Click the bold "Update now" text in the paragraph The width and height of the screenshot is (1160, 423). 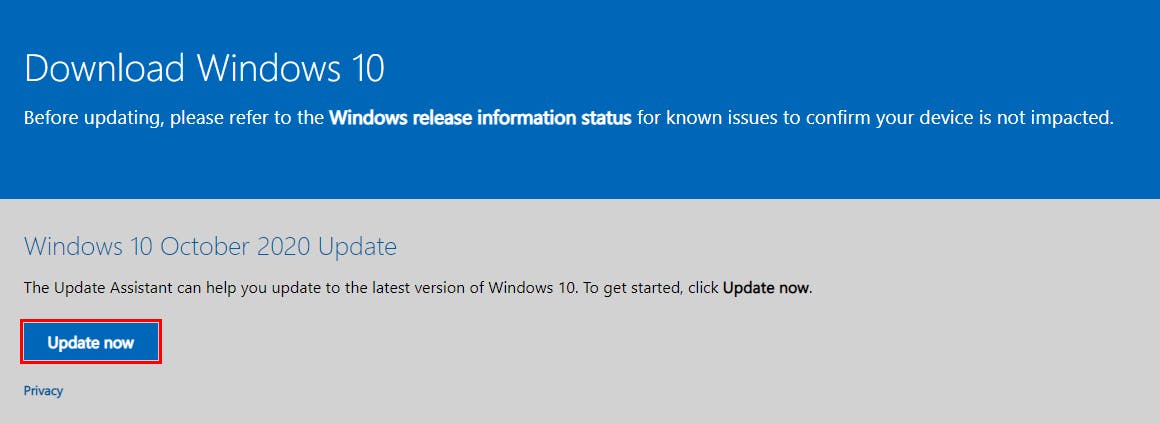(766, 288)
